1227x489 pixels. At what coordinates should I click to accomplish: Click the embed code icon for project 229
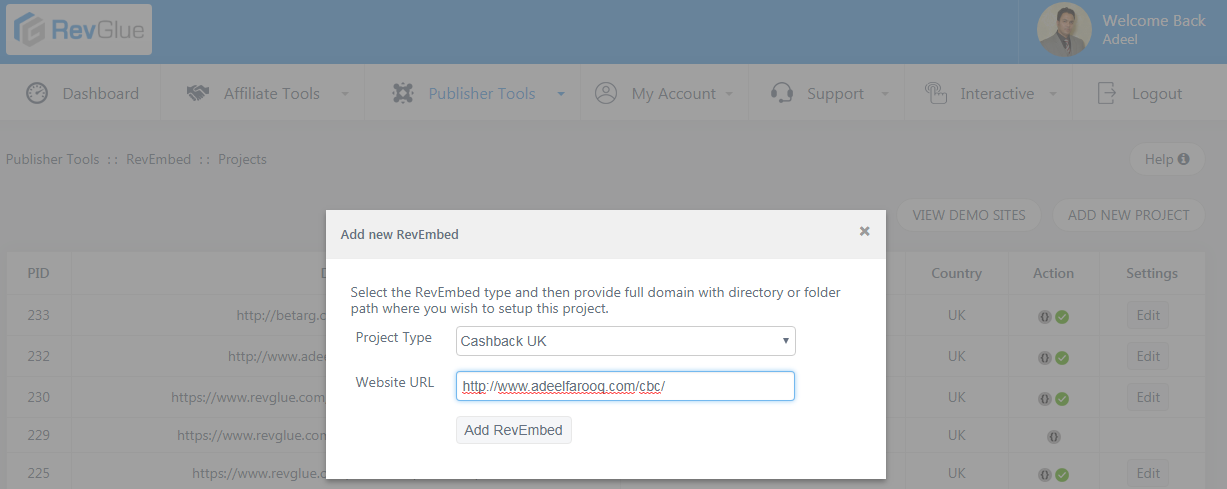1053,436
